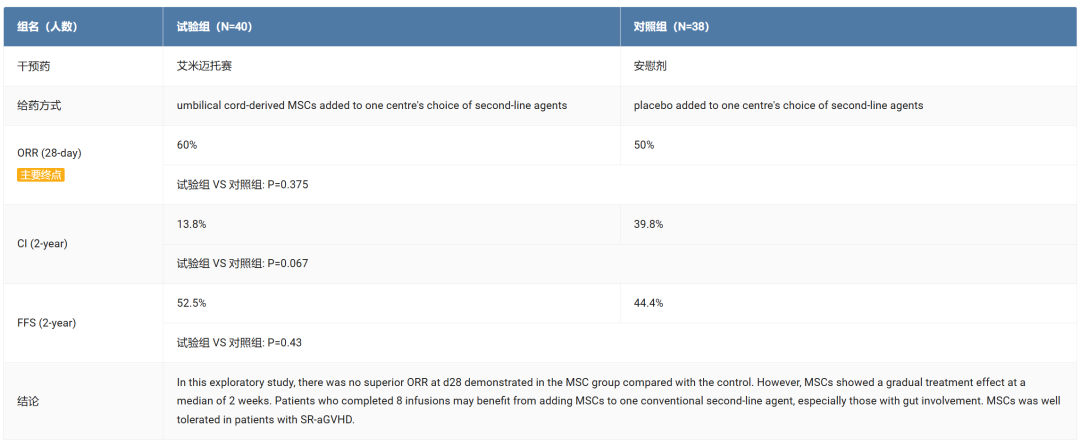The image size is (1080, 445).
Task: Select the ORR (28-day) row label
Action: (49, 153)
